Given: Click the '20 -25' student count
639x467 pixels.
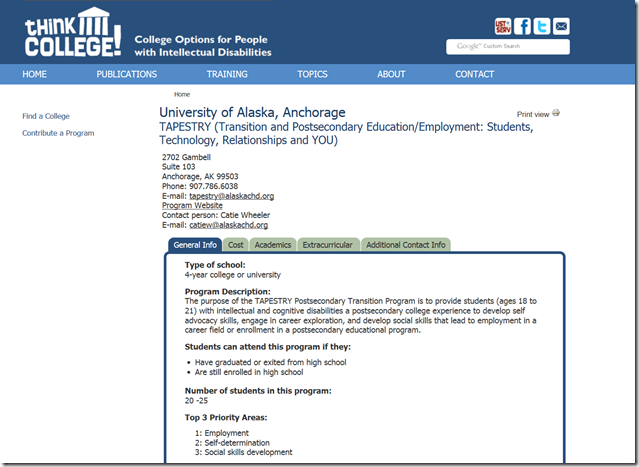Looking at the screenshot, I should tap(196, 401).
